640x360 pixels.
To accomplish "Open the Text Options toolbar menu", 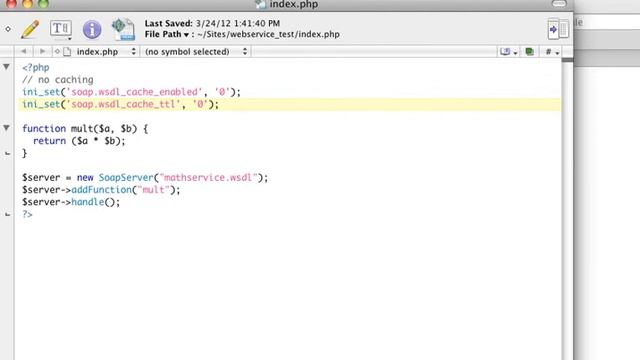I will pyautogui.click(x=61, y=30).
